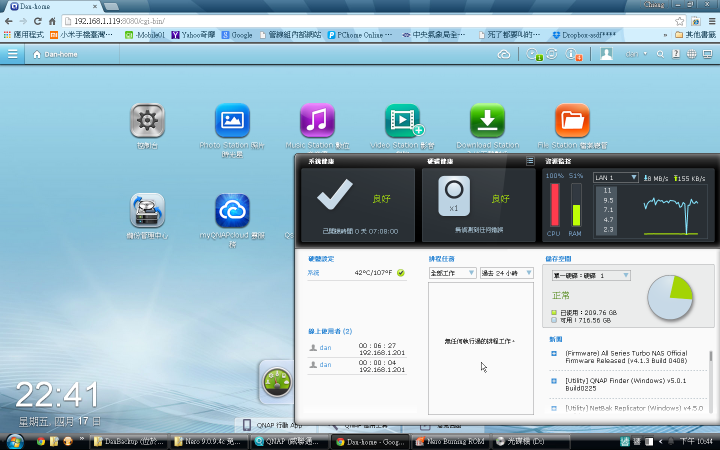Reload the page in Chrome
The height and width of the screenshot is (450, 720).
point(38,21)
